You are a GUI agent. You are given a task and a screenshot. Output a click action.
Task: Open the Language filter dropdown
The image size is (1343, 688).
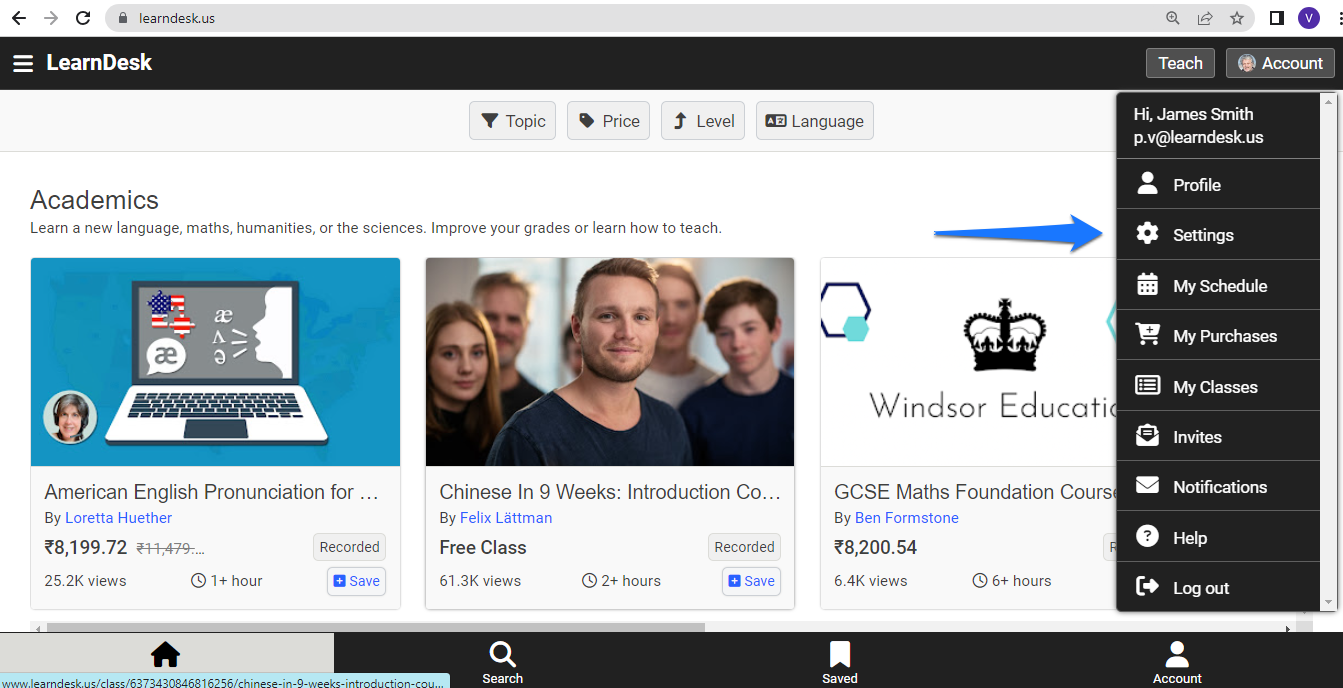tap(815, 121)
